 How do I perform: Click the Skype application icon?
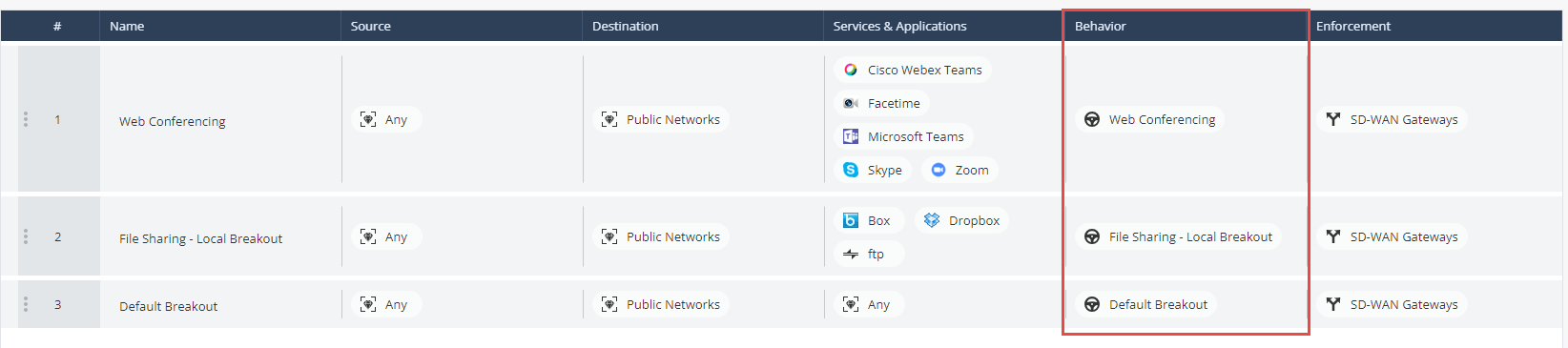tap(851, 170)
